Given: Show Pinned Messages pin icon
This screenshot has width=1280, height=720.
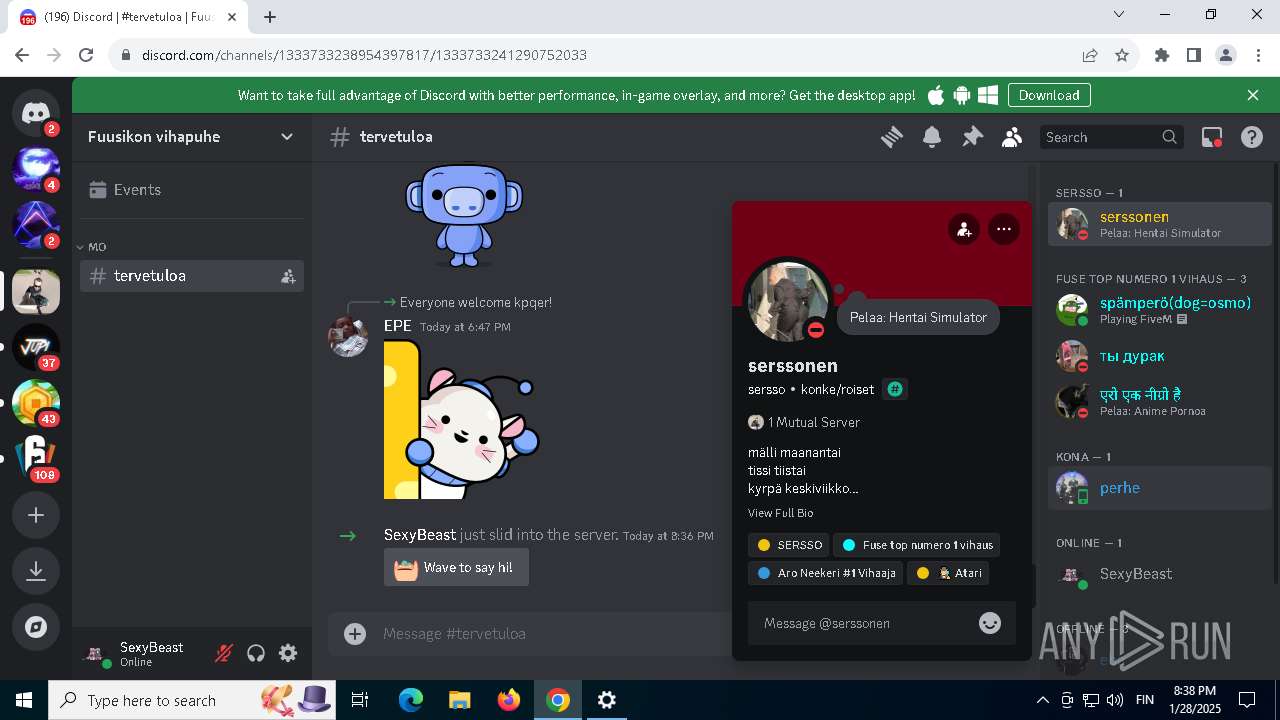Looking at the screenshot, I should (972, 137).
